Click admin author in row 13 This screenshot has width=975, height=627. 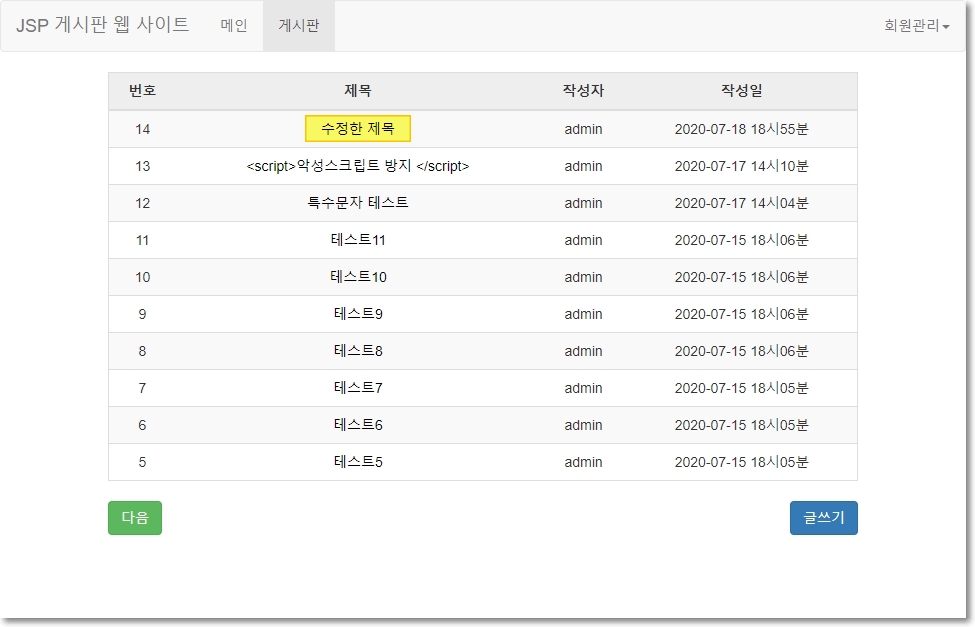click(x=583, y=166)
